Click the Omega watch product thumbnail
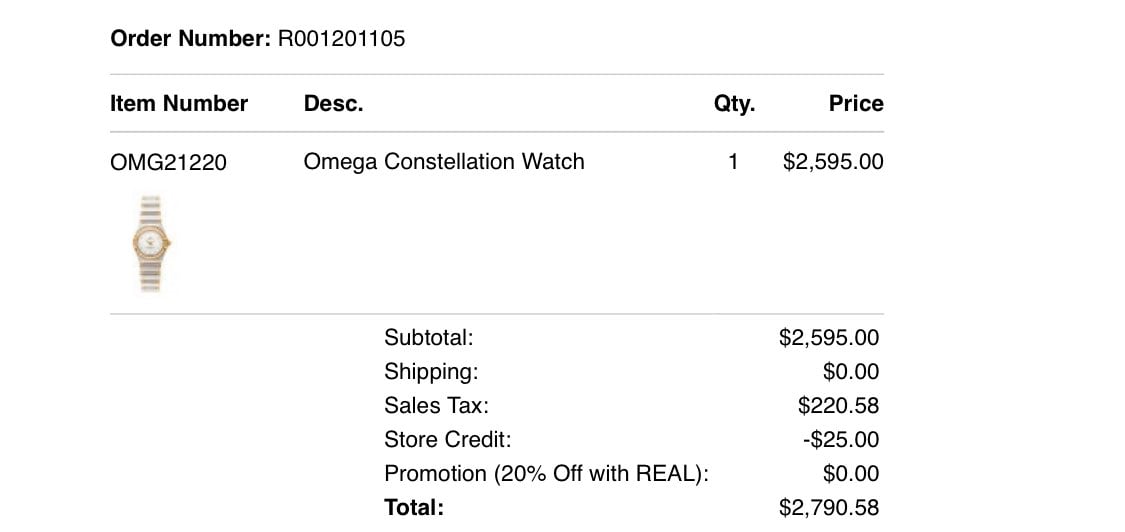This screenshot has width=1125, height=532. click(x=151, y=243)
